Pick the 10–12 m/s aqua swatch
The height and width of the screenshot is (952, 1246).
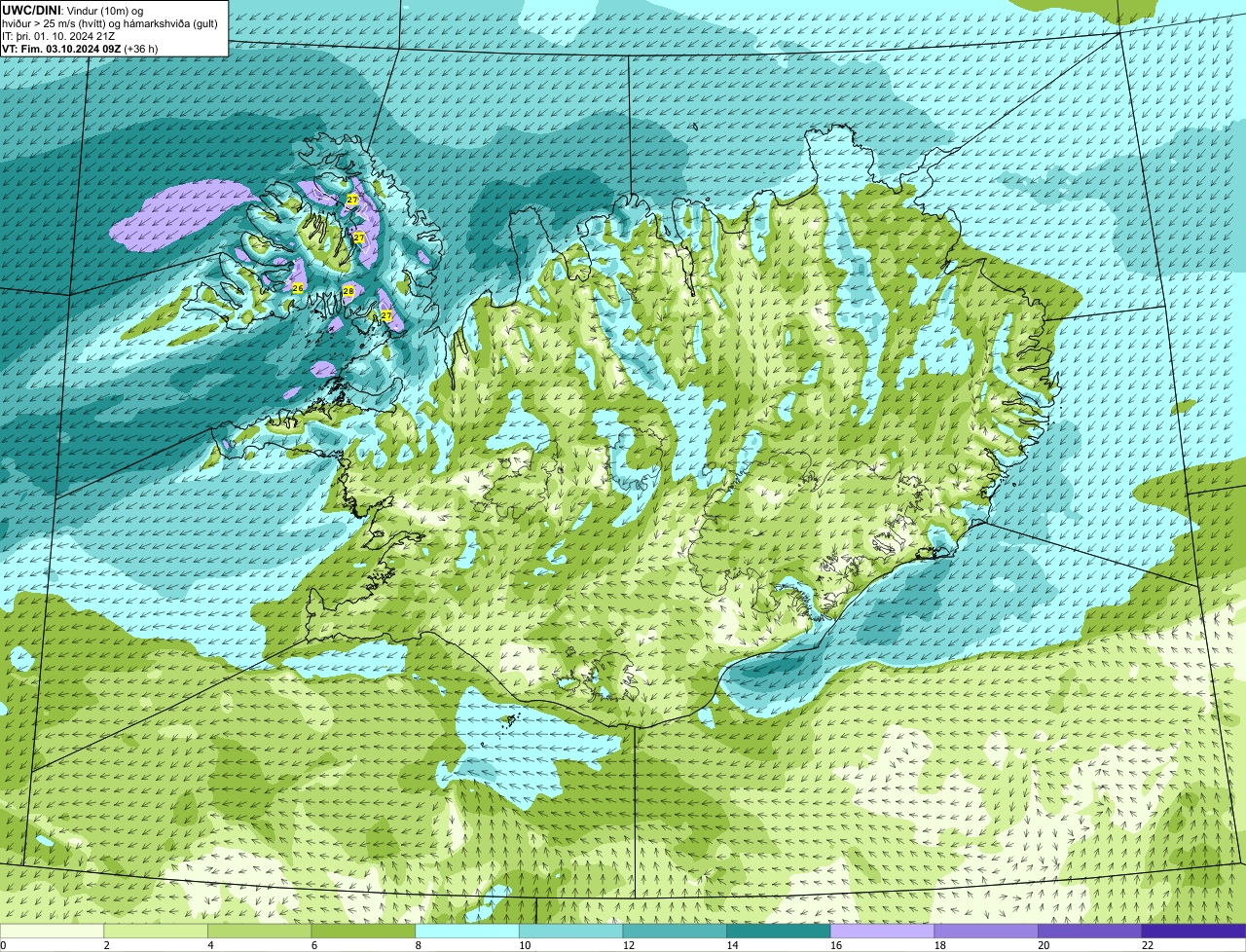point(571,931)
